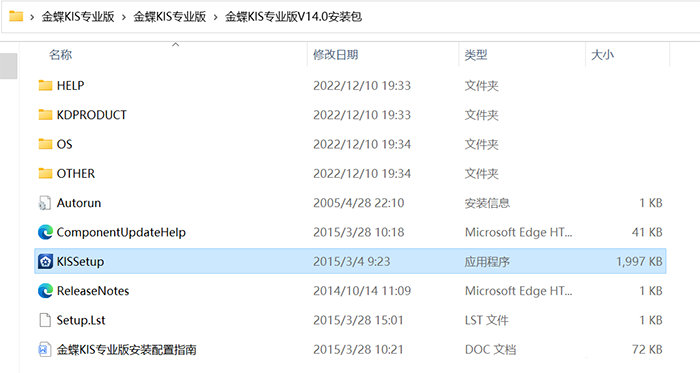The width and height of the screenshot is (700, 373).
Task: Click the Autorun setup info file icon
Action: point(45,203)
